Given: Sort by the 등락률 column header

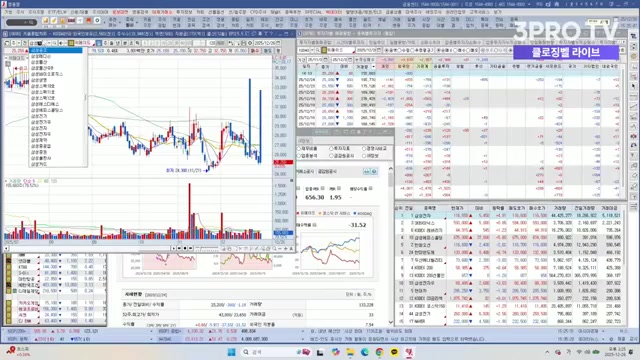Looking at the screenshot, I should click(498, 208).
